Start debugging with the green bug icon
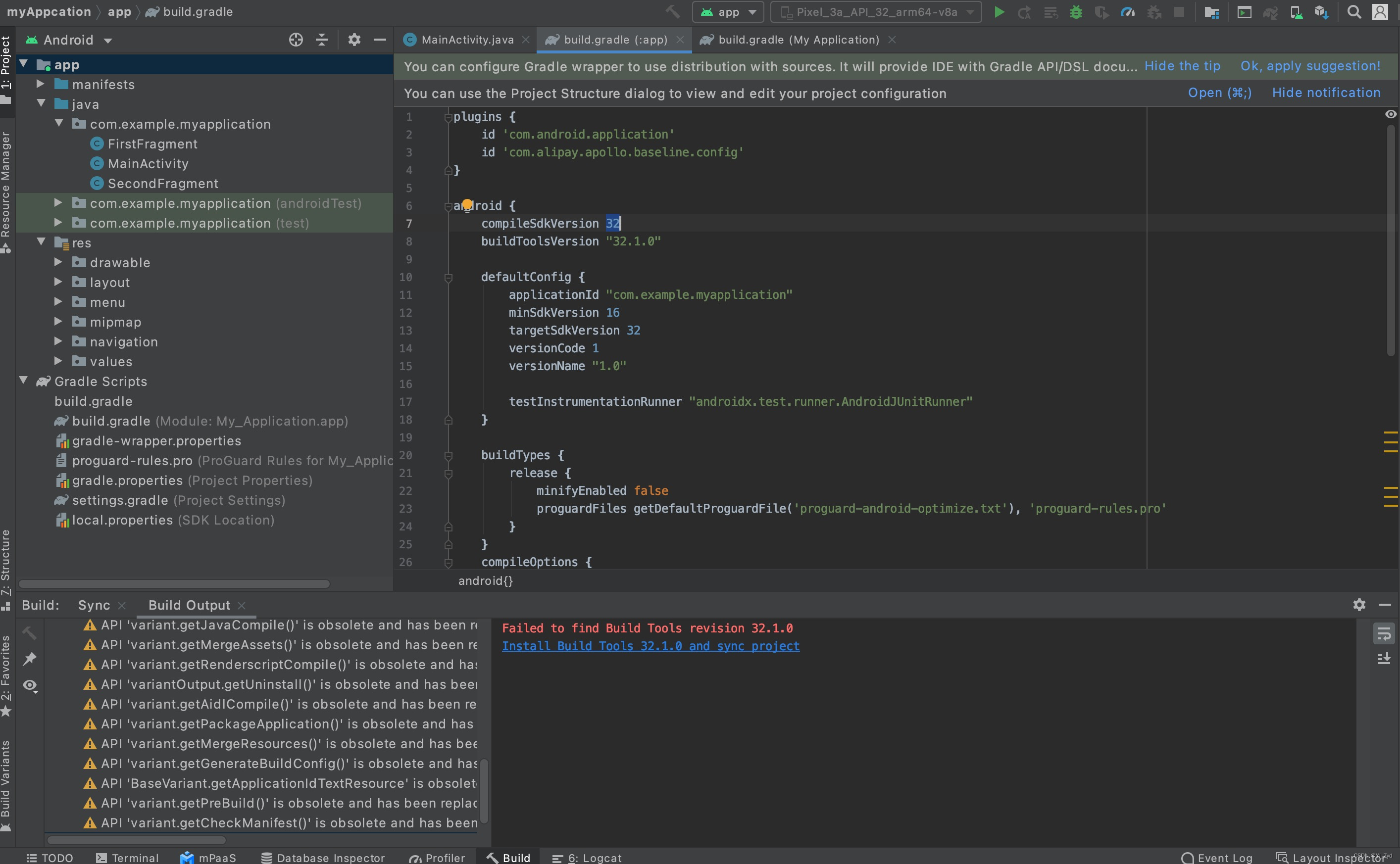 1075,12
